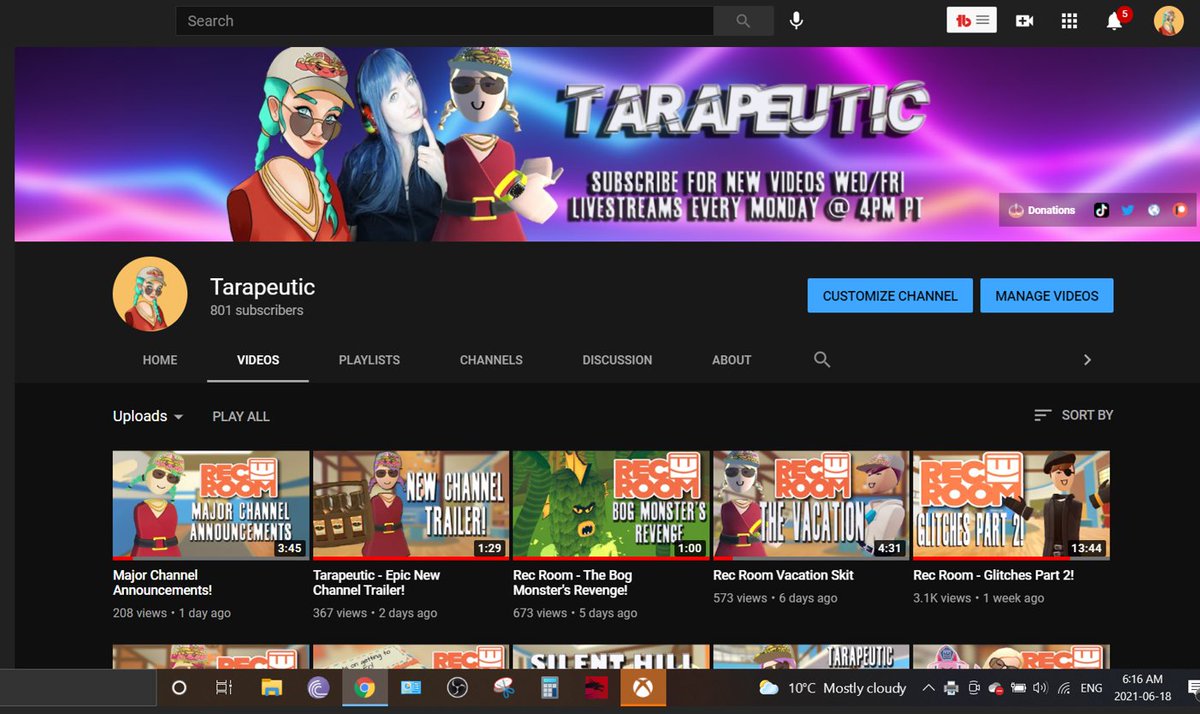Open the account avatar menu

[1168, 21]
